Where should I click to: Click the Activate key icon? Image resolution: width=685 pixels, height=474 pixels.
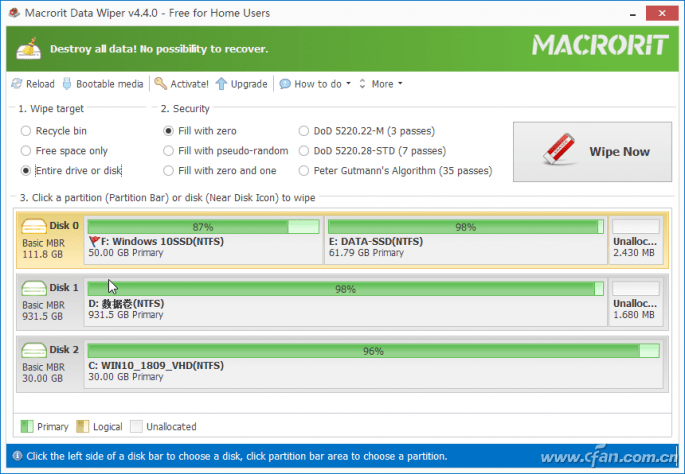click(x=161, y=84)
